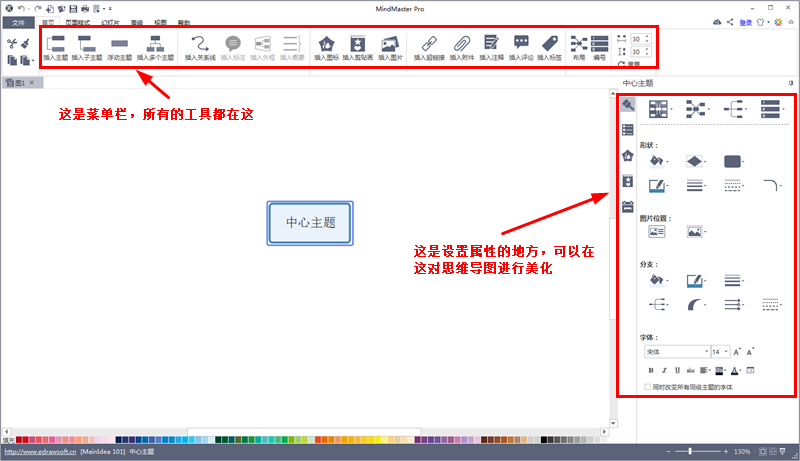Switch to the 页面样式 page style ribbon tab
The image size is (800, 461).
(x=78, y=22)
